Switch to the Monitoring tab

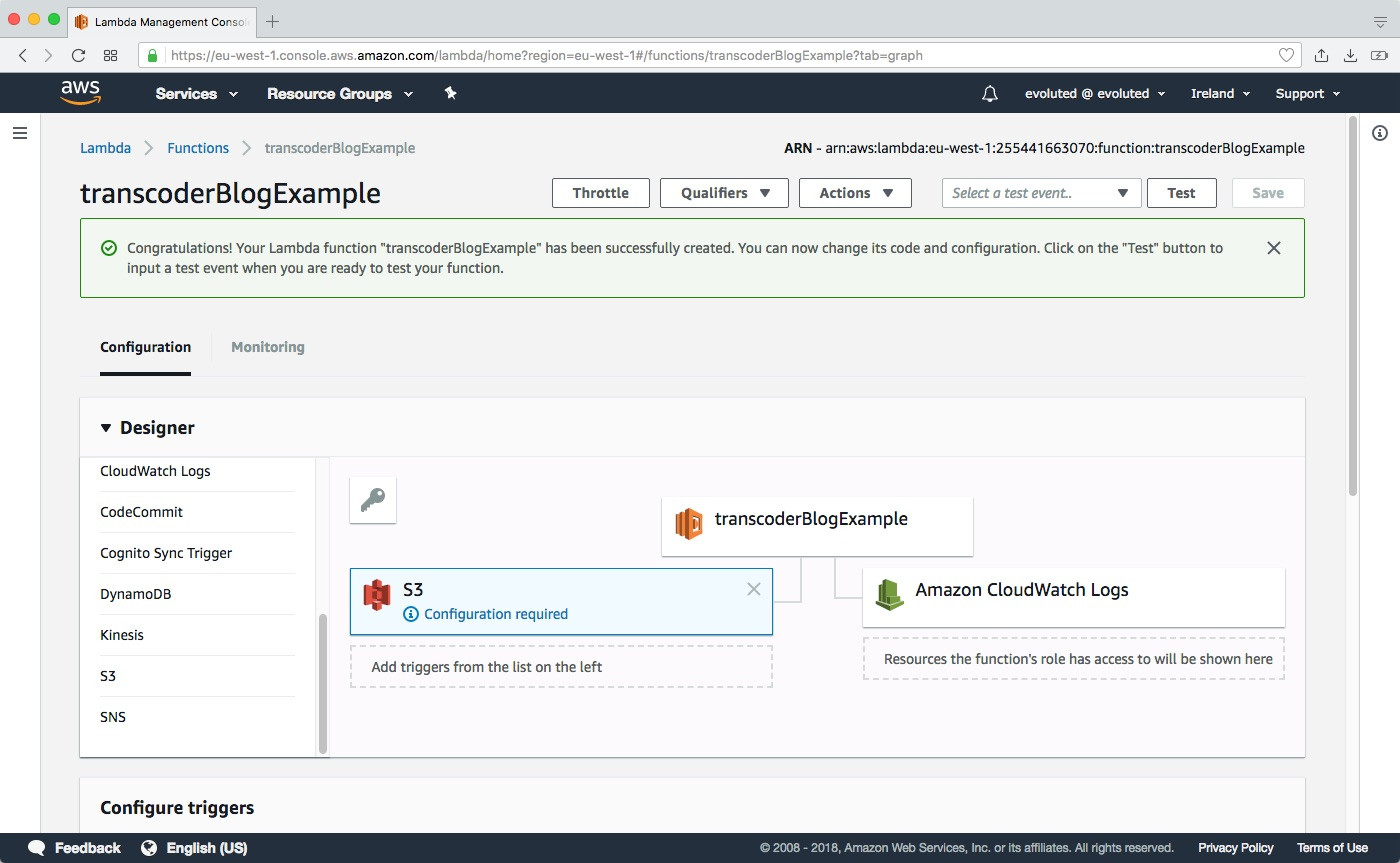point(267,347)
